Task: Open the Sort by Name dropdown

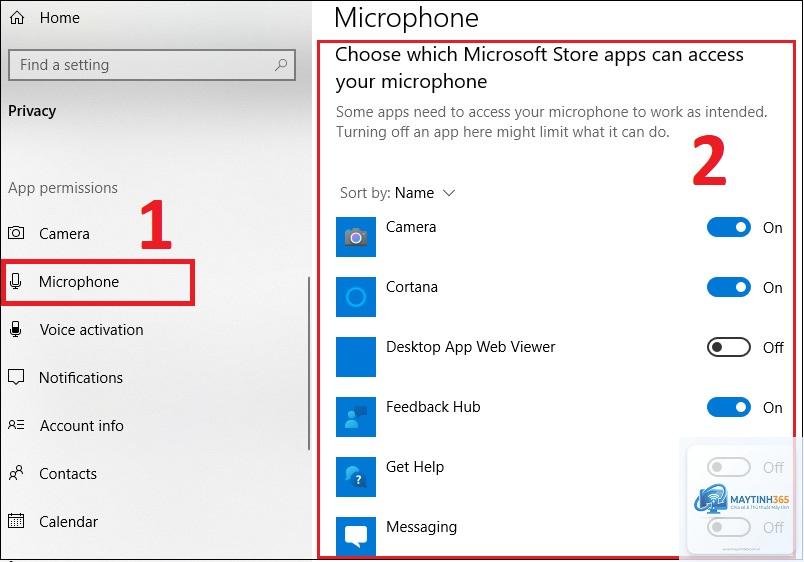Action: tap(397, 193)
